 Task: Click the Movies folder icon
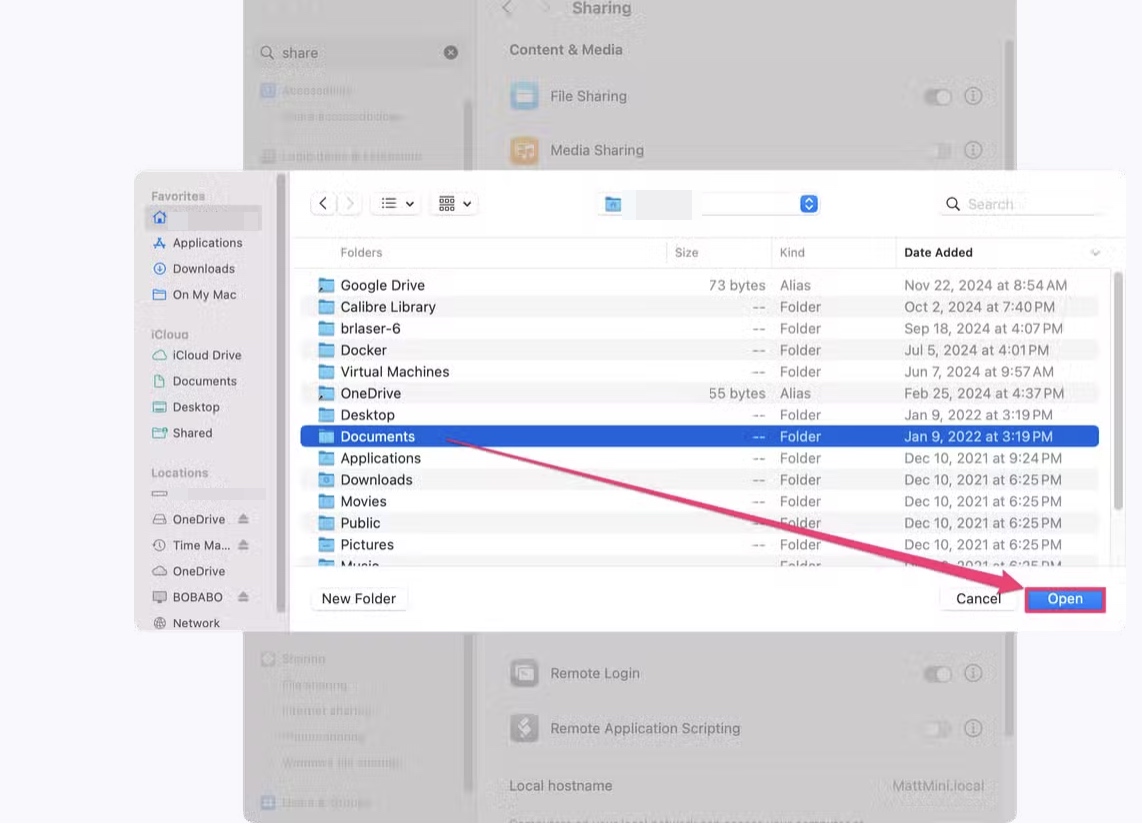coord(326,501)
